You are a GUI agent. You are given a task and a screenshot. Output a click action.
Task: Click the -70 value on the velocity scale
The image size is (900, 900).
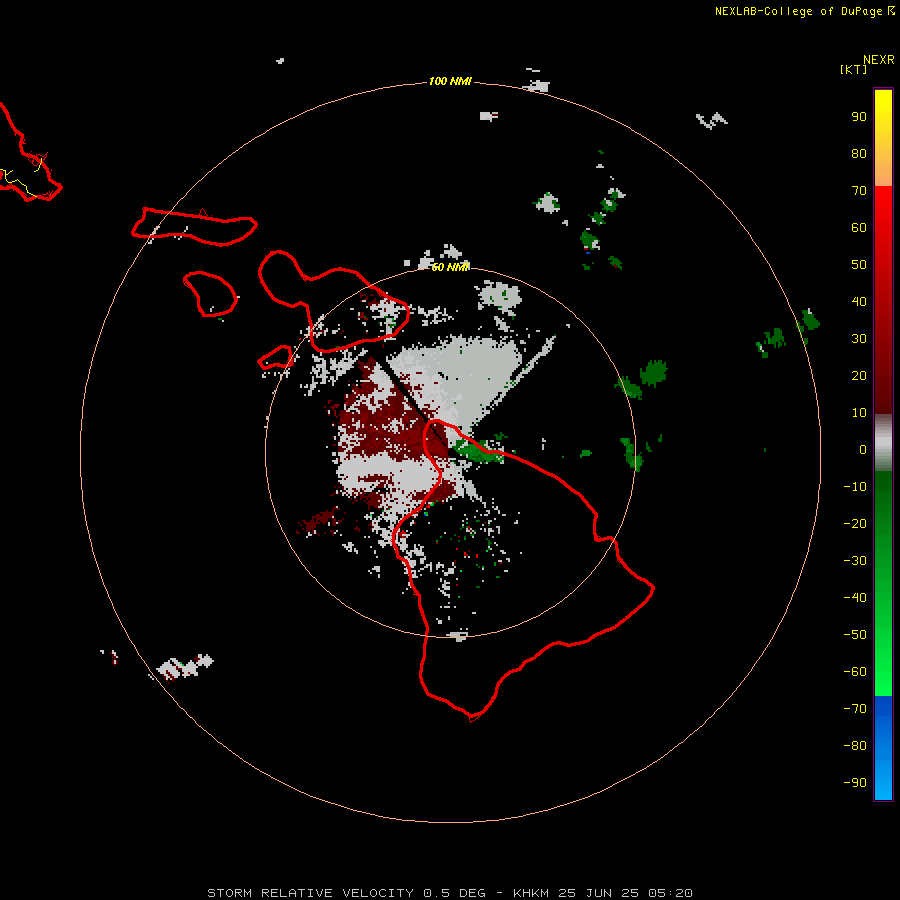coord(855,709)
